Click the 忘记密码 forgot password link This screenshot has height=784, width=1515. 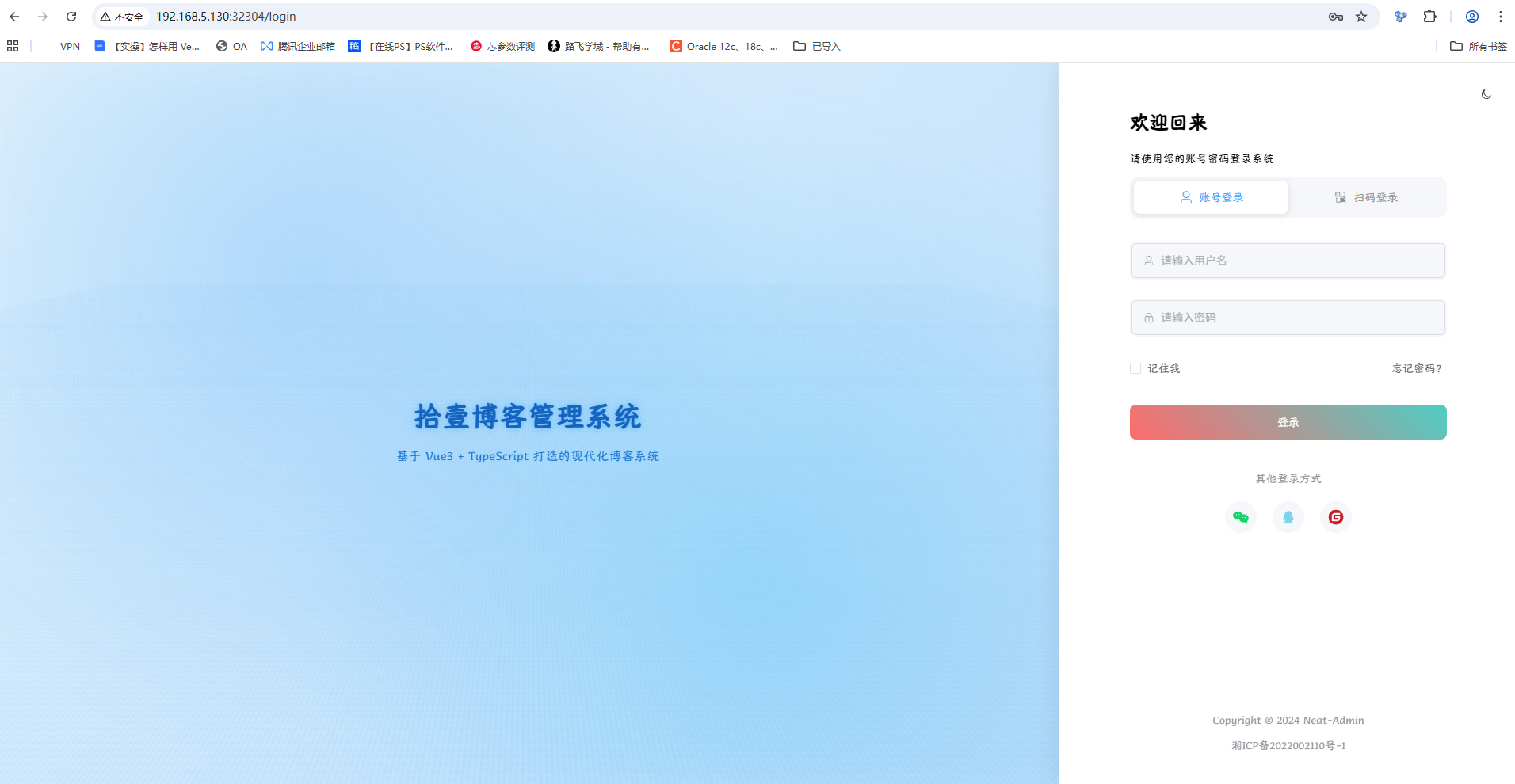pos(1415,367)
